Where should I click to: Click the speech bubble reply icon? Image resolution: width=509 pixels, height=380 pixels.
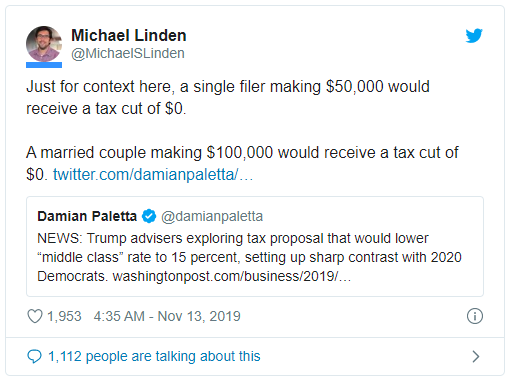(34, 356)
